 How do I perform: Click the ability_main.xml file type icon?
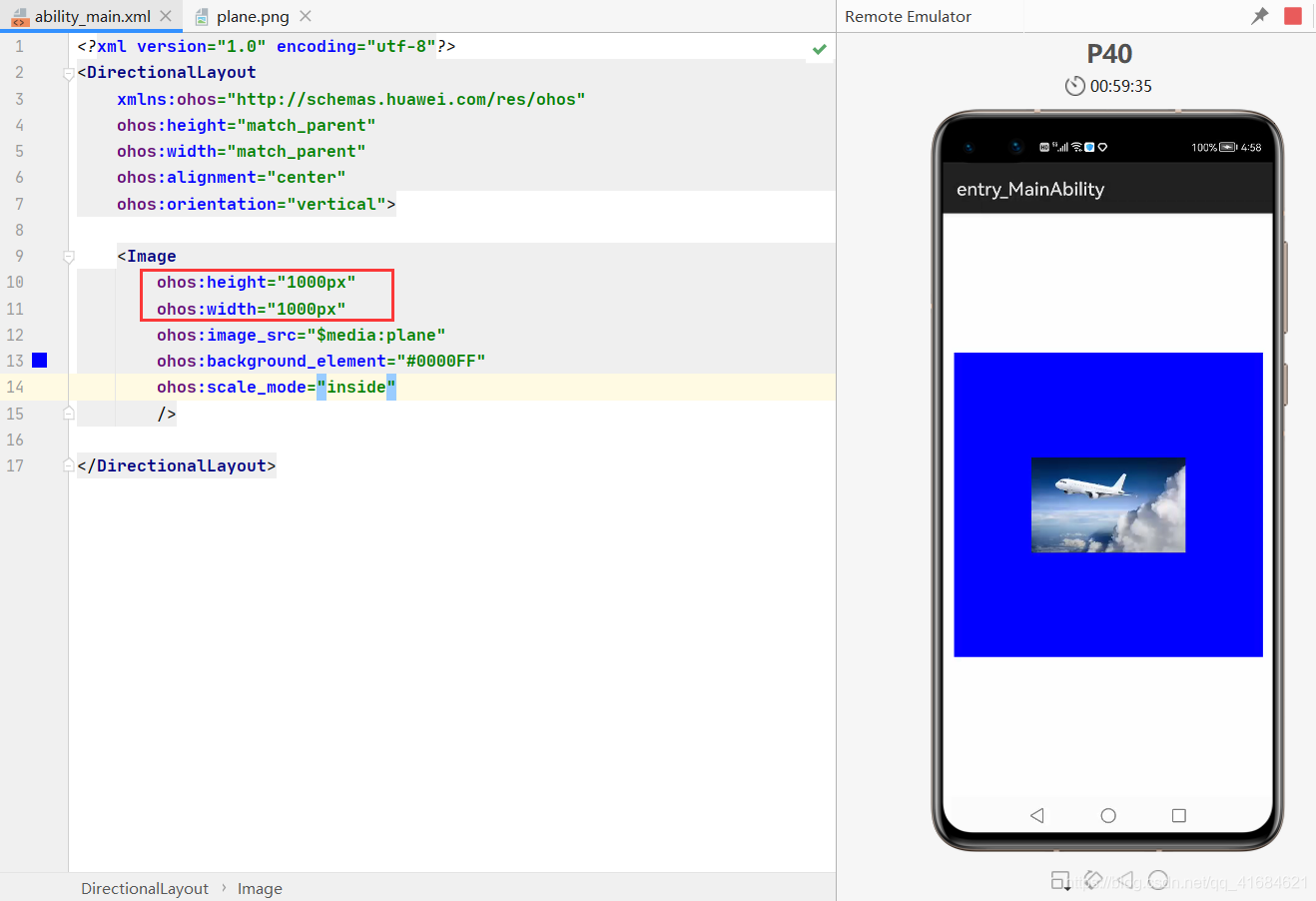(x=20, y=16)
